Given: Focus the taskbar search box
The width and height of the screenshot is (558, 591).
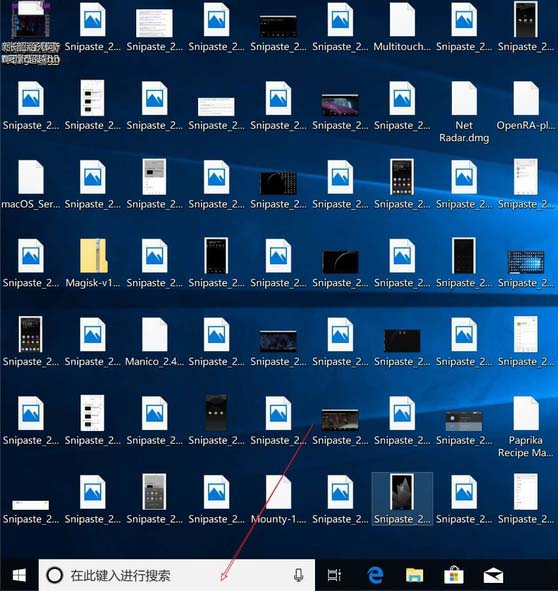Looking at the screenshot, I should (x=176, y=575).
